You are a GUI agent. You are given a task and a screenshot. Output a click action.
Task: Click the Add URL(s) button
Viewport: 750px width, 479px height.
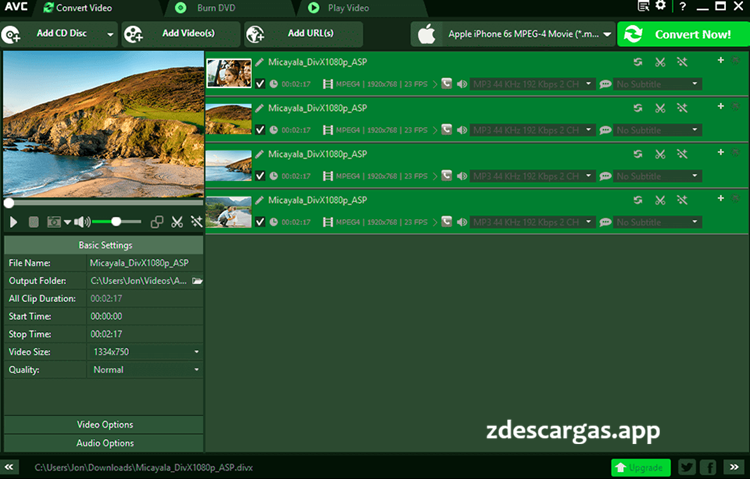click(303, 34)
